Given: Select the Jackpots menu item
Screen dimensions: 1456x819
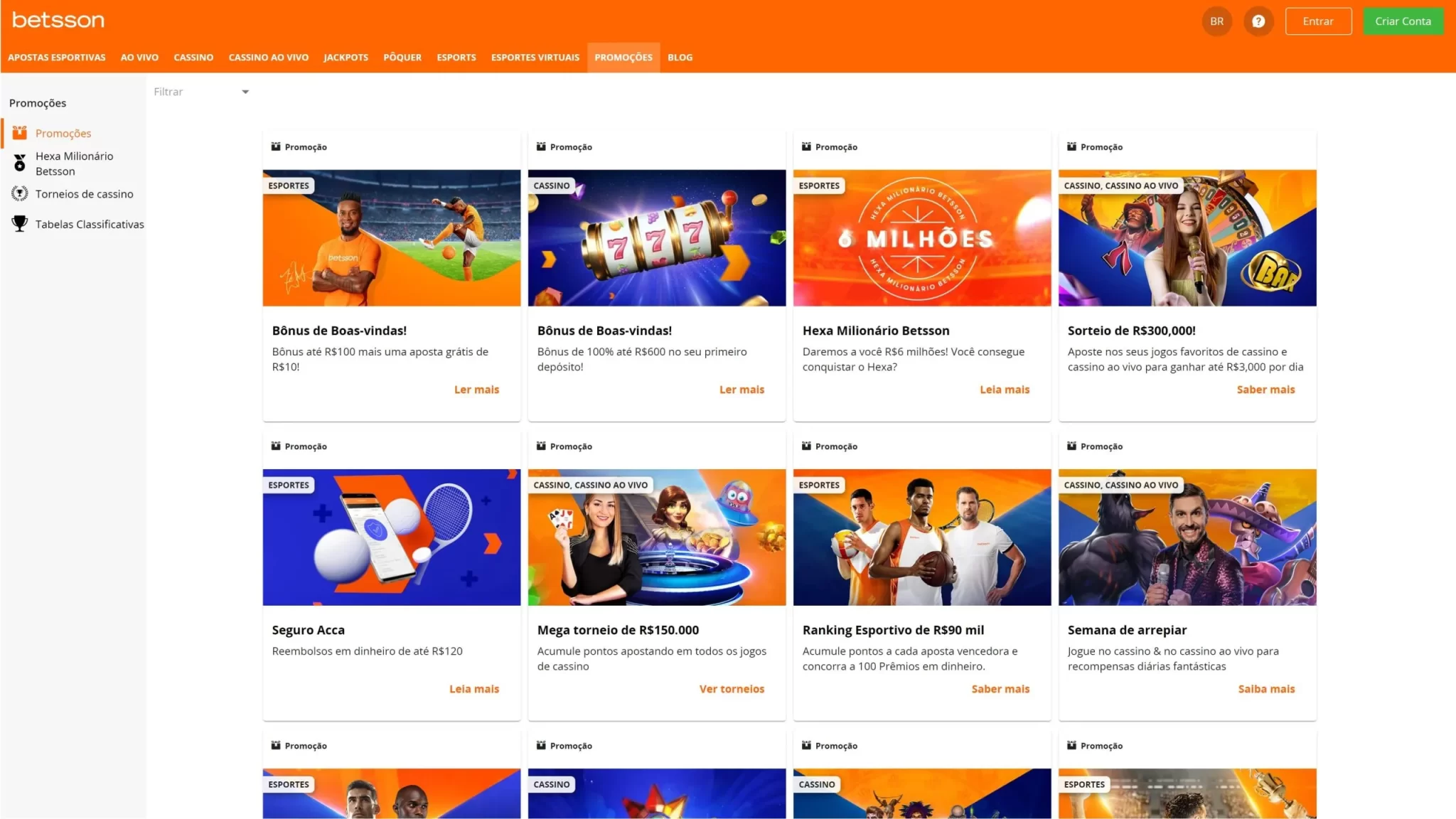Looking at the screenshot, I should click(x=346, y=58).
